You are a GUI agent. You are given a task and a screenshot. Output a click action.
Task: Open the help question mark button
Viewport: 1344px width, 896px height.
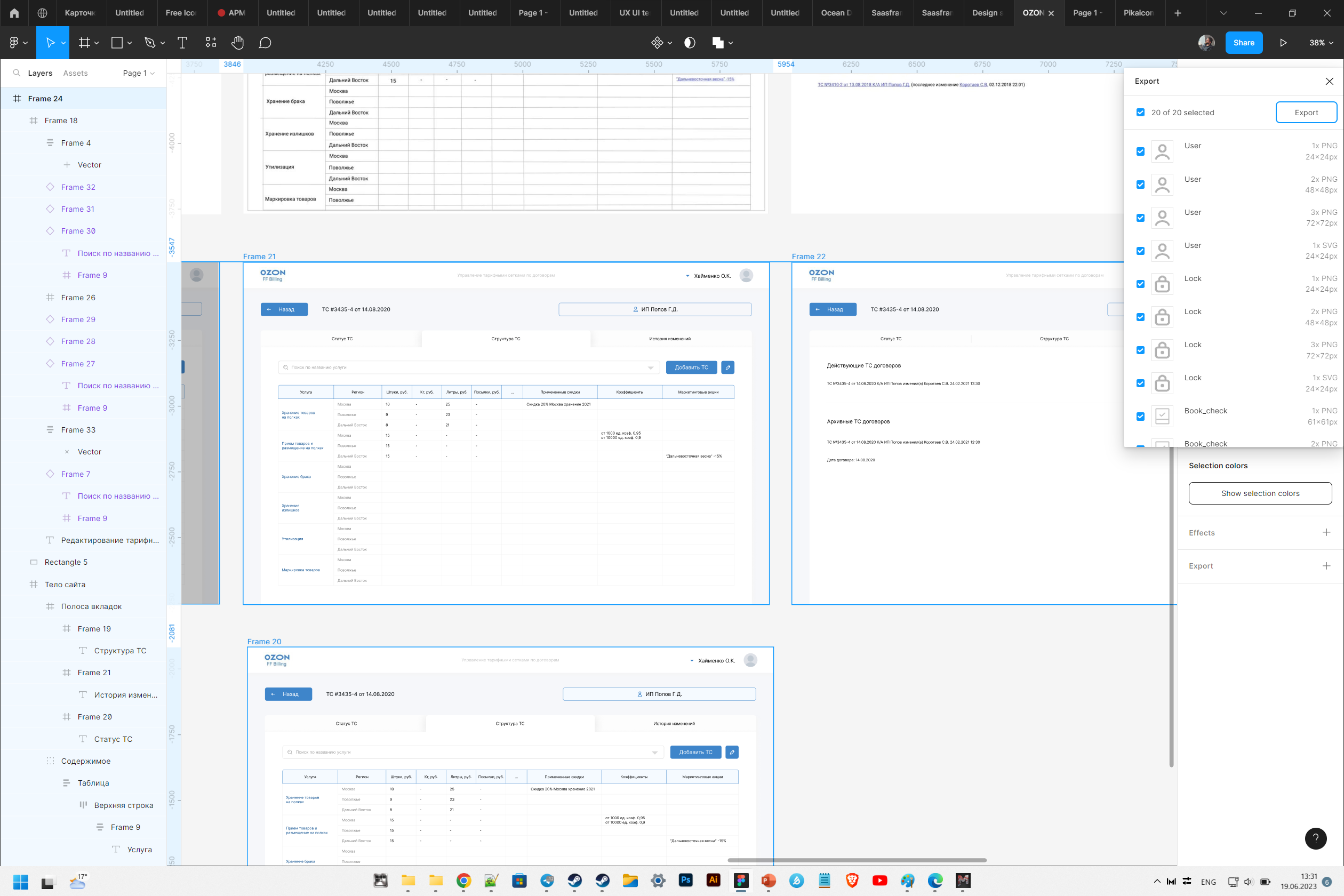coord(1315,838)
